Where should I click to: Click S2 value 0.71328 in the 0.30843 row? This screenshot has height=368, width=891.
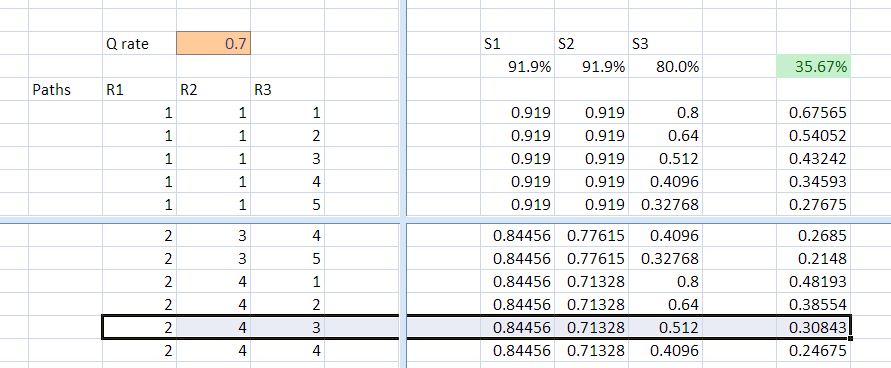click(592, 328)
